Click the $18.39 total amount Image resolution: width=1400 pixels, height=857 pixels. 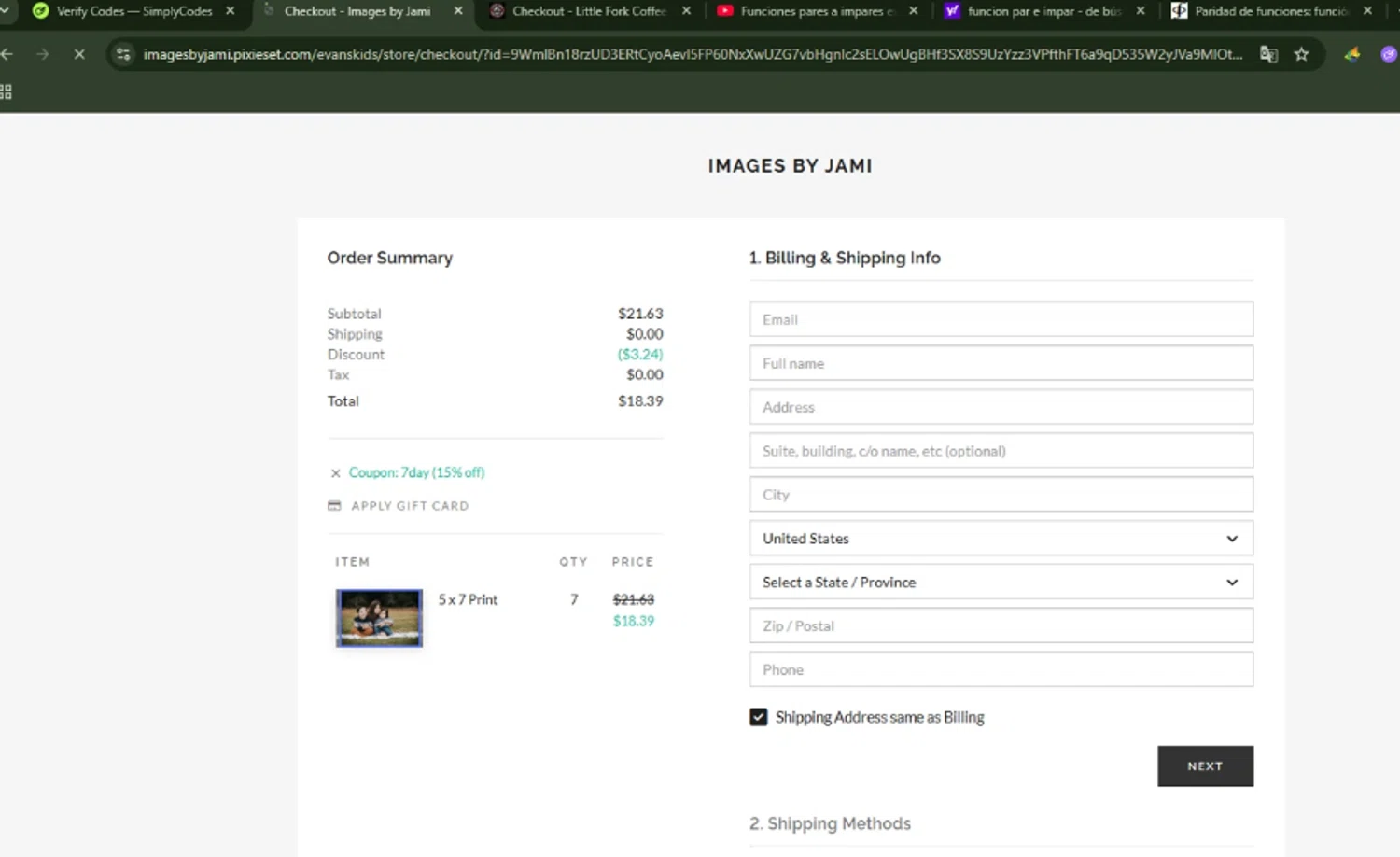(640, 400)
